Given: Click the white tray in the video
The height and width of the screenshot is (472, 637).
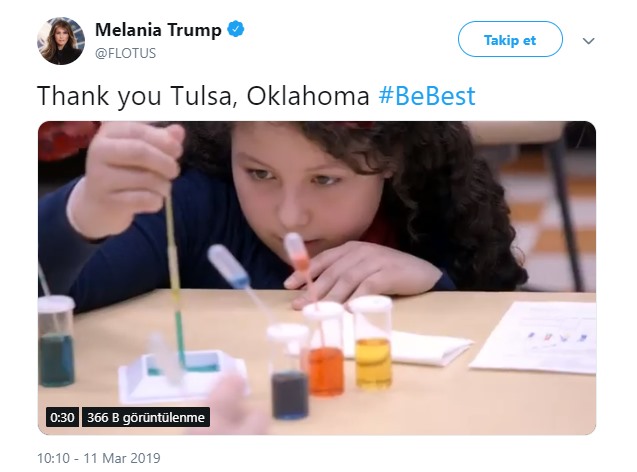Looking at the screenshot, I should point(183,375).
